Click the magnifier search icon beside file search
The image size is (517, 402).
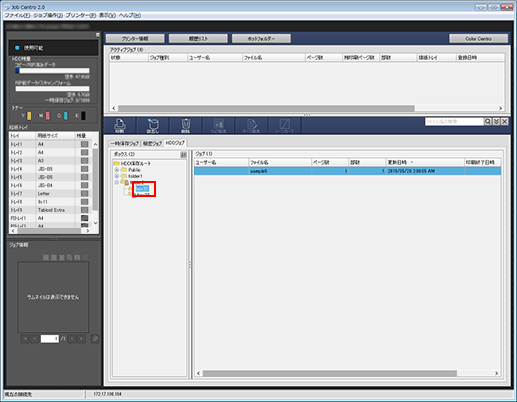[488, 122]
